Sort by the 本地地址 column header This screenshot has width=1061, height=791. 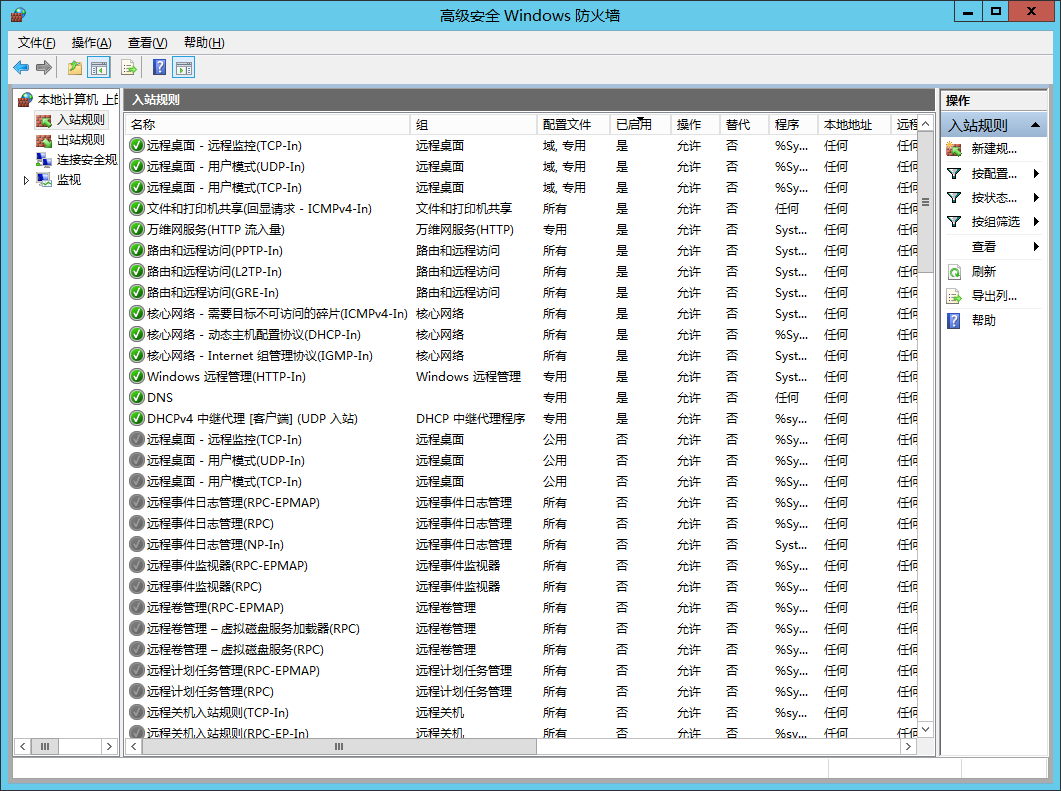[x=855, y=125]
